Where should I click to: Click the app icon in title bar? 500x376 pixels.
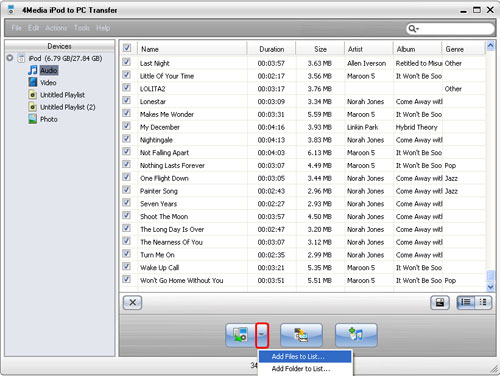click(x=11, y=10)
